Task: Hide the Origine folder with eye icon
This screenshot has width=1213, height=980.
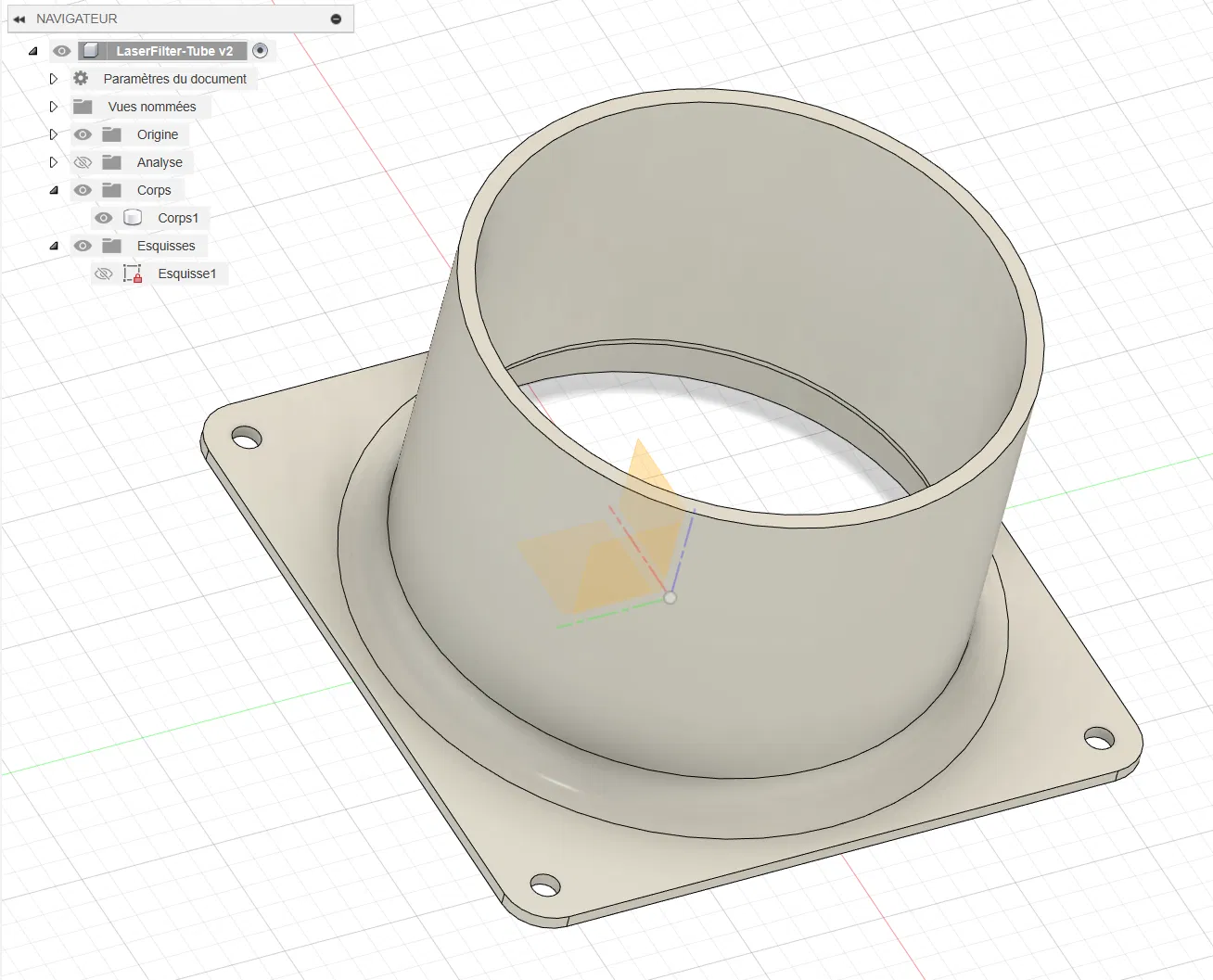Action: (83, 134)
